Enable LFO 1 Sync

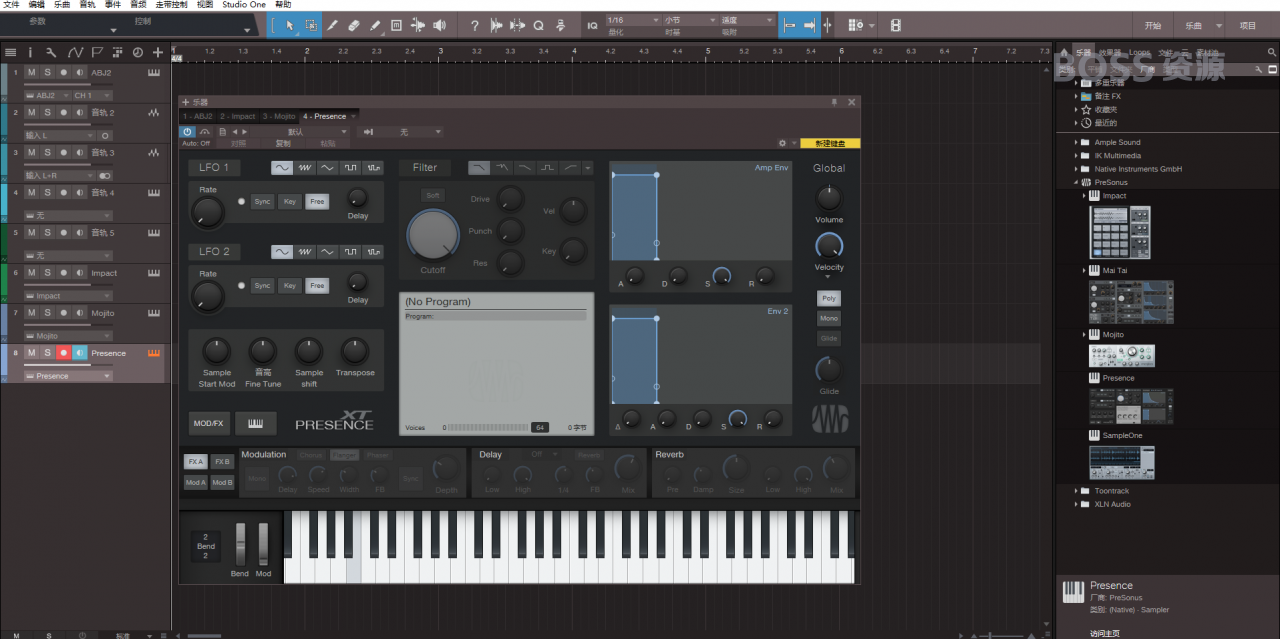pos(262,201)
